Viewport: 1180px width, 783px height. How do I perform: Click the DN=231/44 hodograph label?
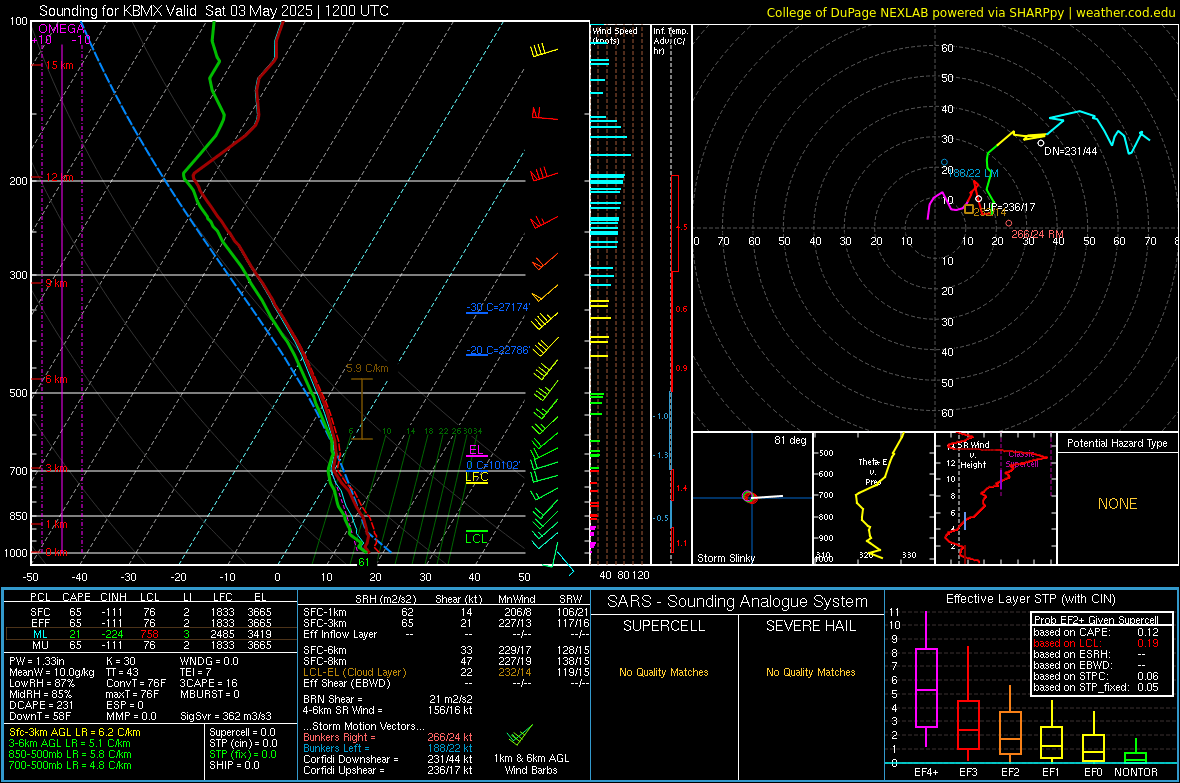1070,151
